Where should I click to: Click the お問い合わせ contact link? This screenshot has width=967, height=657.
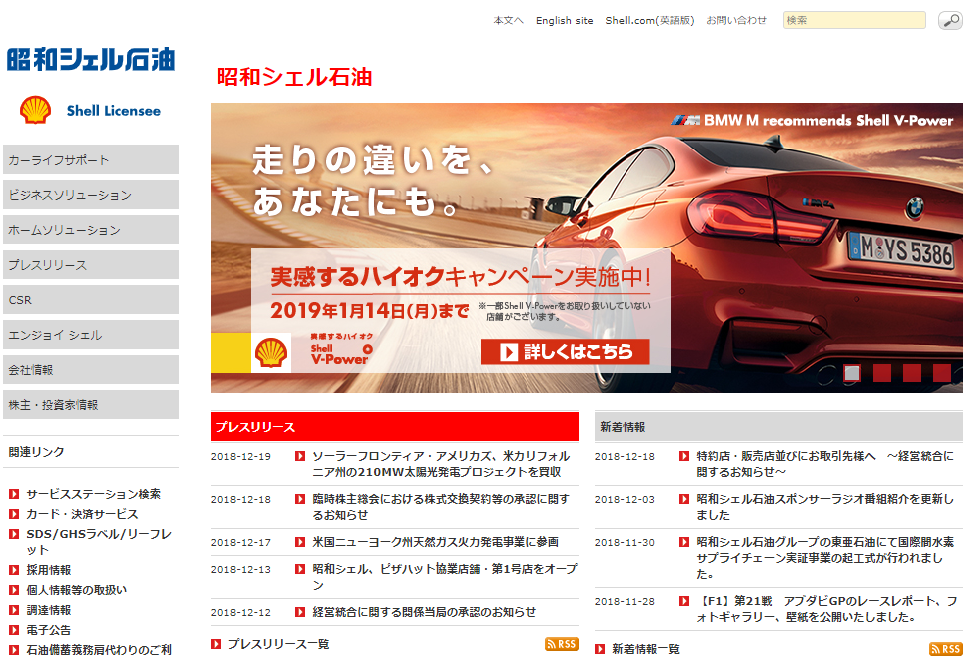(736, 20)
